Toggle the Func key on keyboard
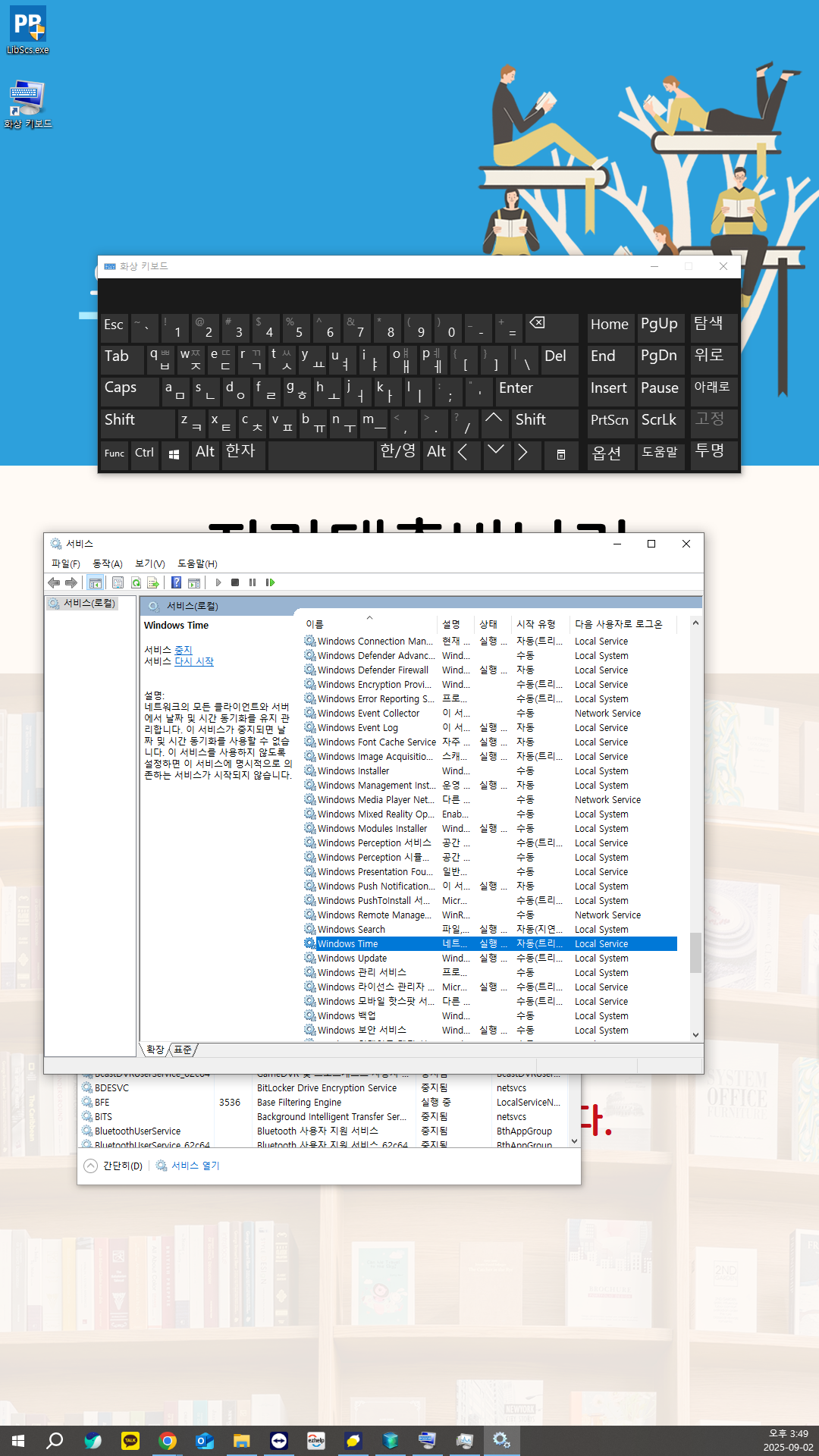The height and width of the screenshot is (1456, 819). point(115,454)
